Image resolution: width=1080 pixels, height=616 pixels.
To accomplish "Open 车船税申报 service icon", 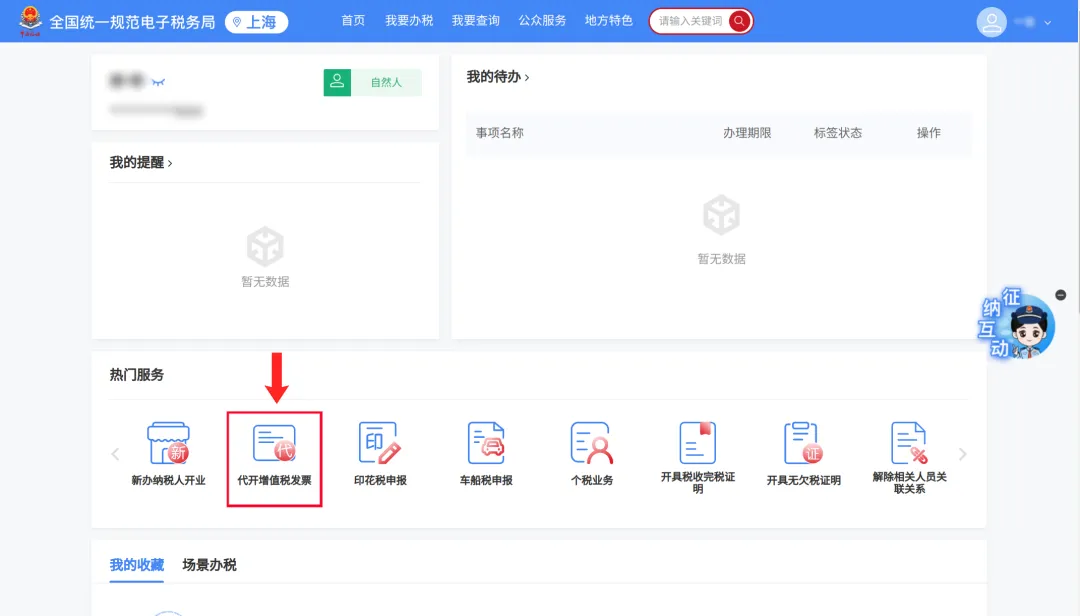I will coord(486,443).
